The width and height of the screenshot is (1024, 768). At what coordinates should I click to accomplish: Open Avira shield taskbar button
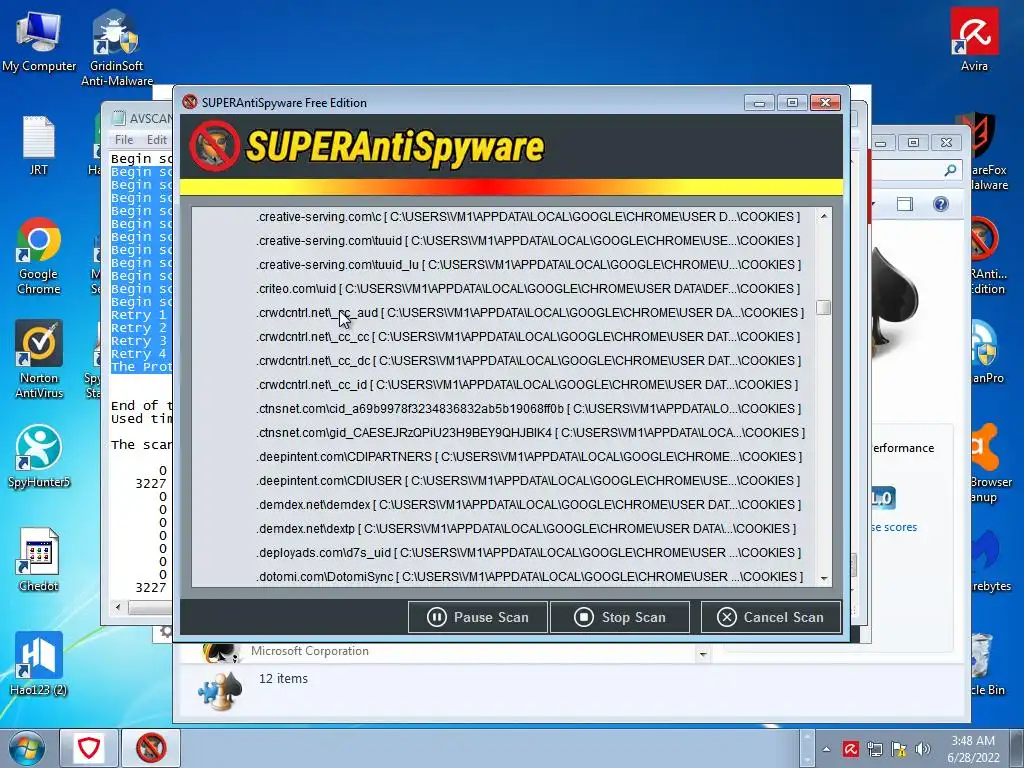pyautogui.click(x=89, y=748)
